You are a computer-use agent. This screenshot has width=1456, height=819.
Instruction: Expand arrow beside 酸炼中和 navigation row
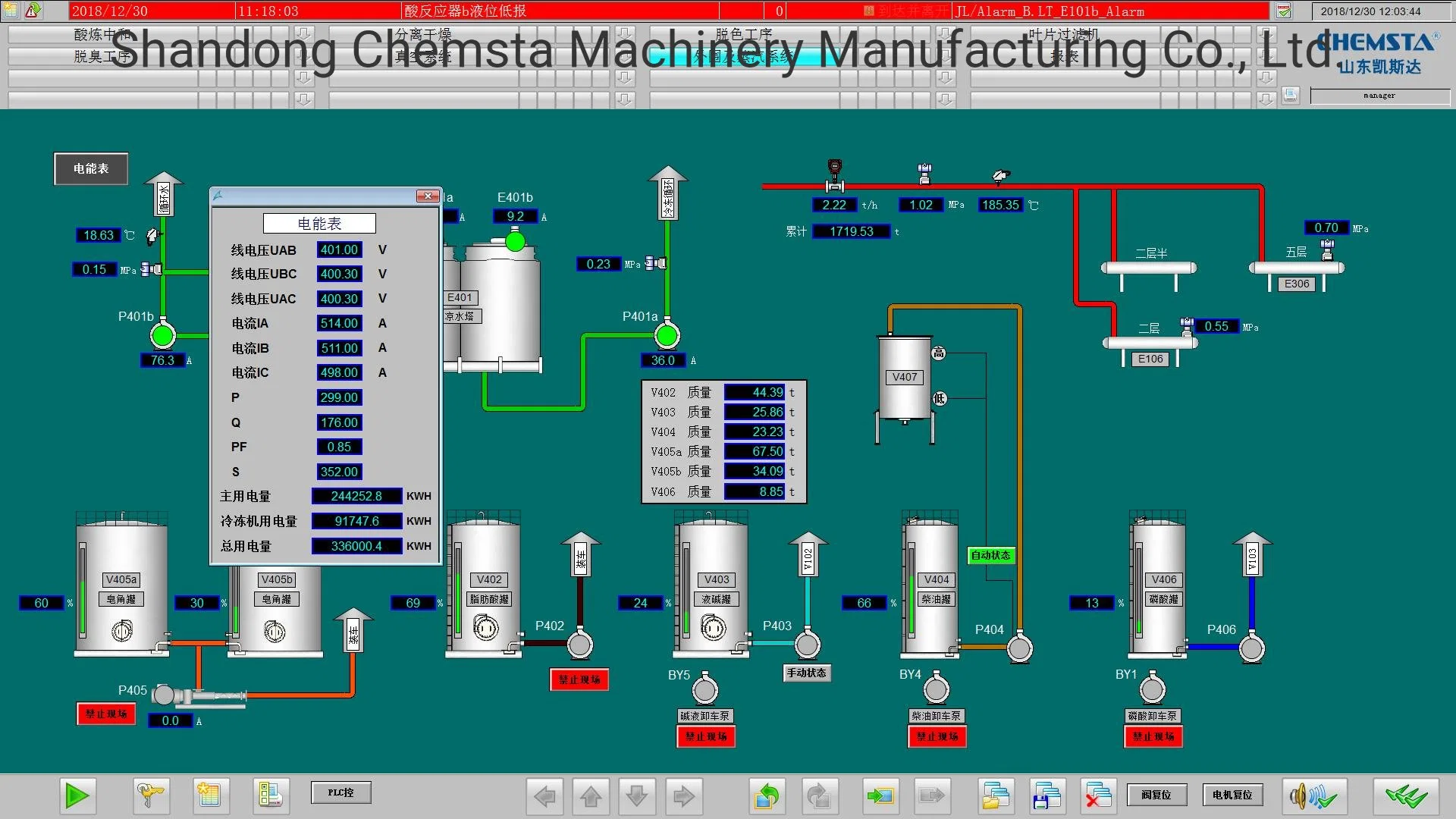pyautogui.click(x=303, y=34)
